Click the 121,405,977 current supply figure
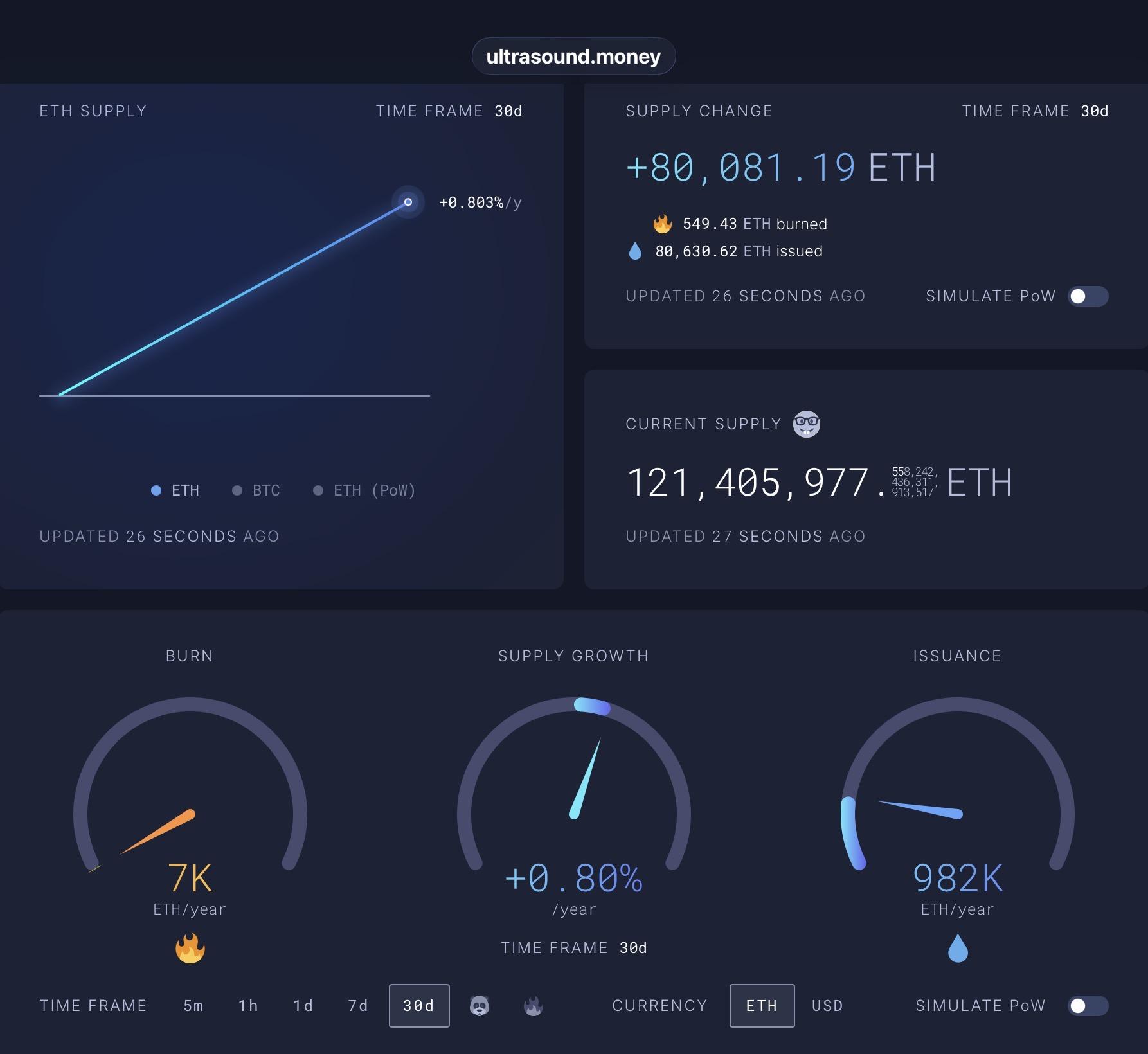This screenshot has height=1054, width=1148. pos(819,482)
